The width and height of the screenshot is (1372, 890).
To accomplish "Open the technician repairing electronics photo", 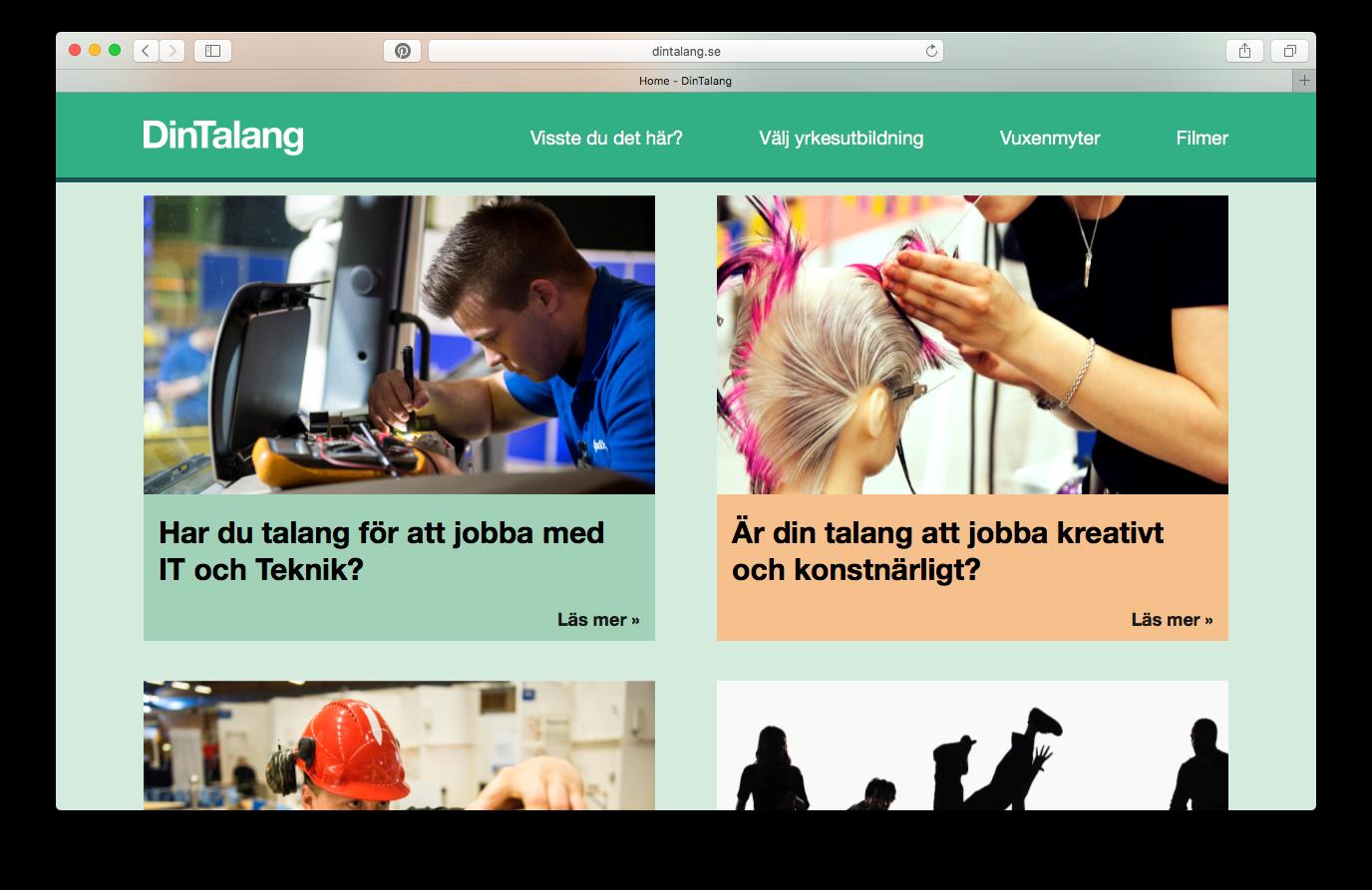I will tap(399, 345).
